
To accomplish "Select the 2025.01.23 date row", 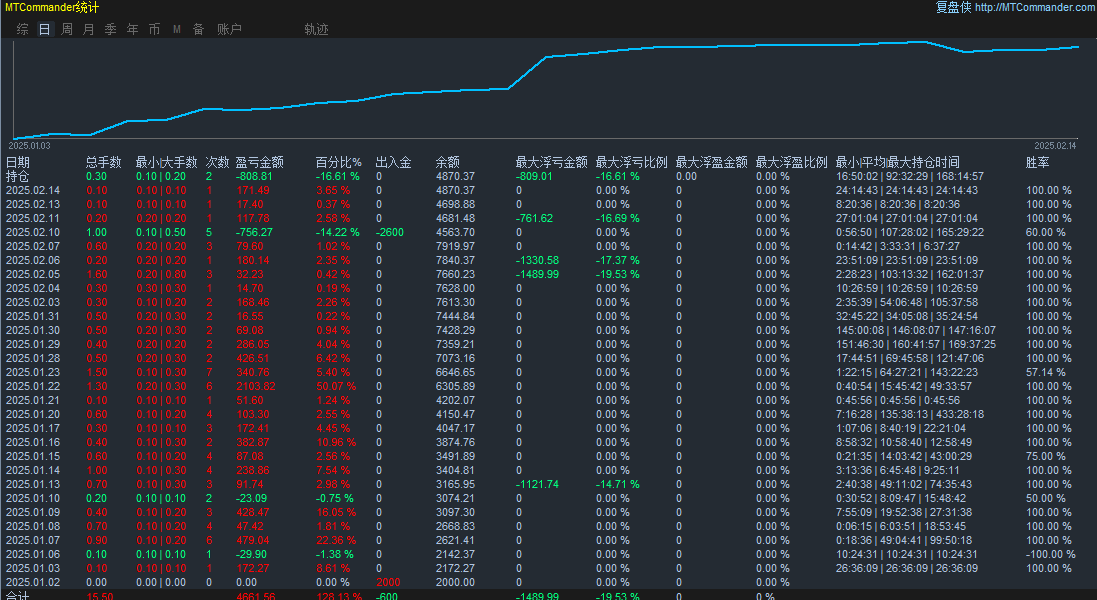I will click(x=33, y=372).
